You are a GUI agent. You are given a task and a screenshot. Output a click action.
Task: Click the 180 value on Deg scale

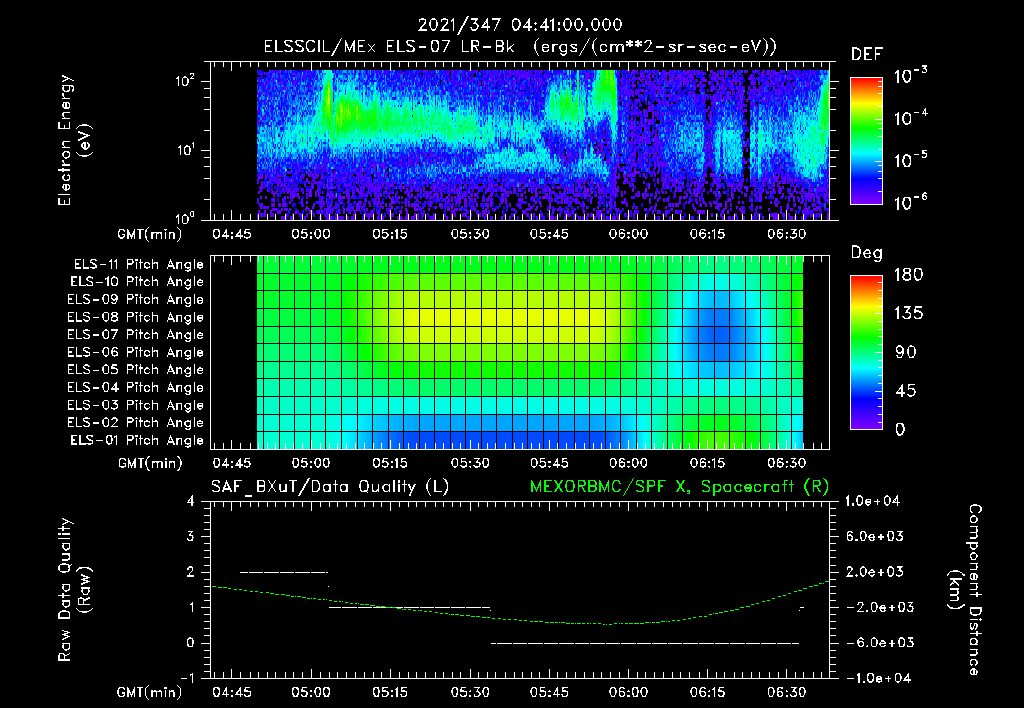click(908, 275)
